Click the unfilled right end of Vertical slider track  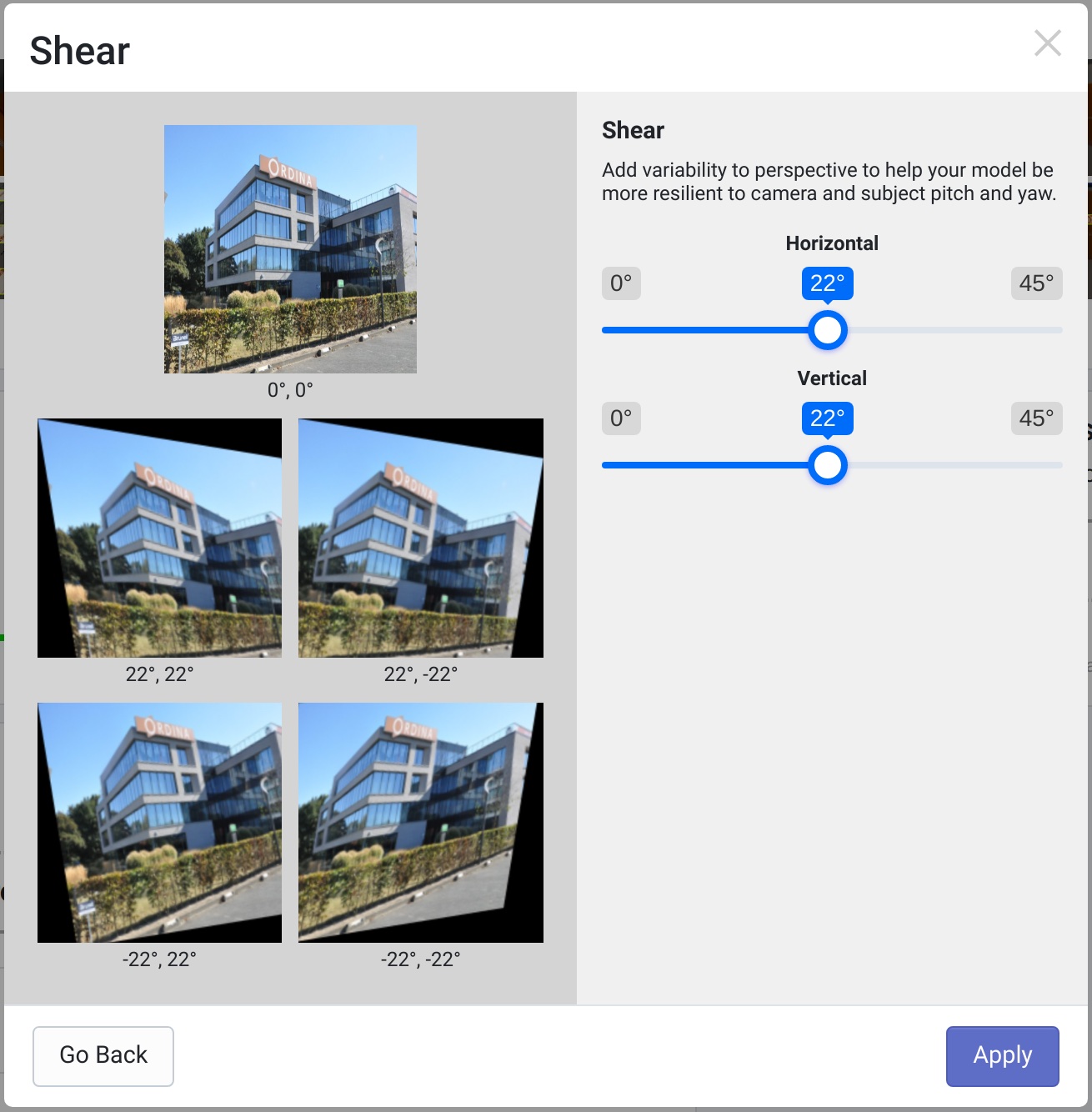click(x=955, y=465)
